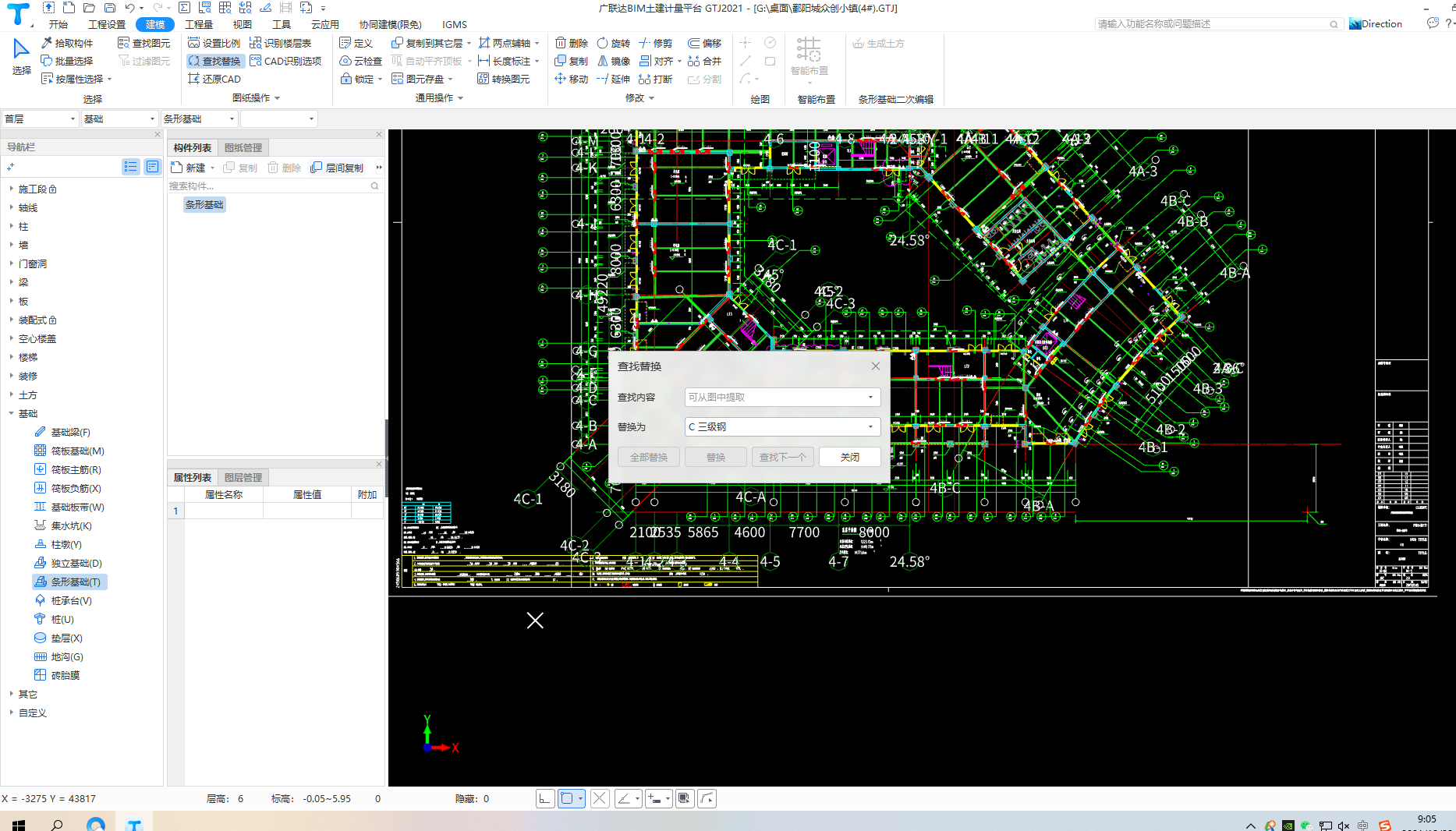Click 还原CAD restore tool
The height and width of the screenshot is (831, 1456).
pos(214,79)
